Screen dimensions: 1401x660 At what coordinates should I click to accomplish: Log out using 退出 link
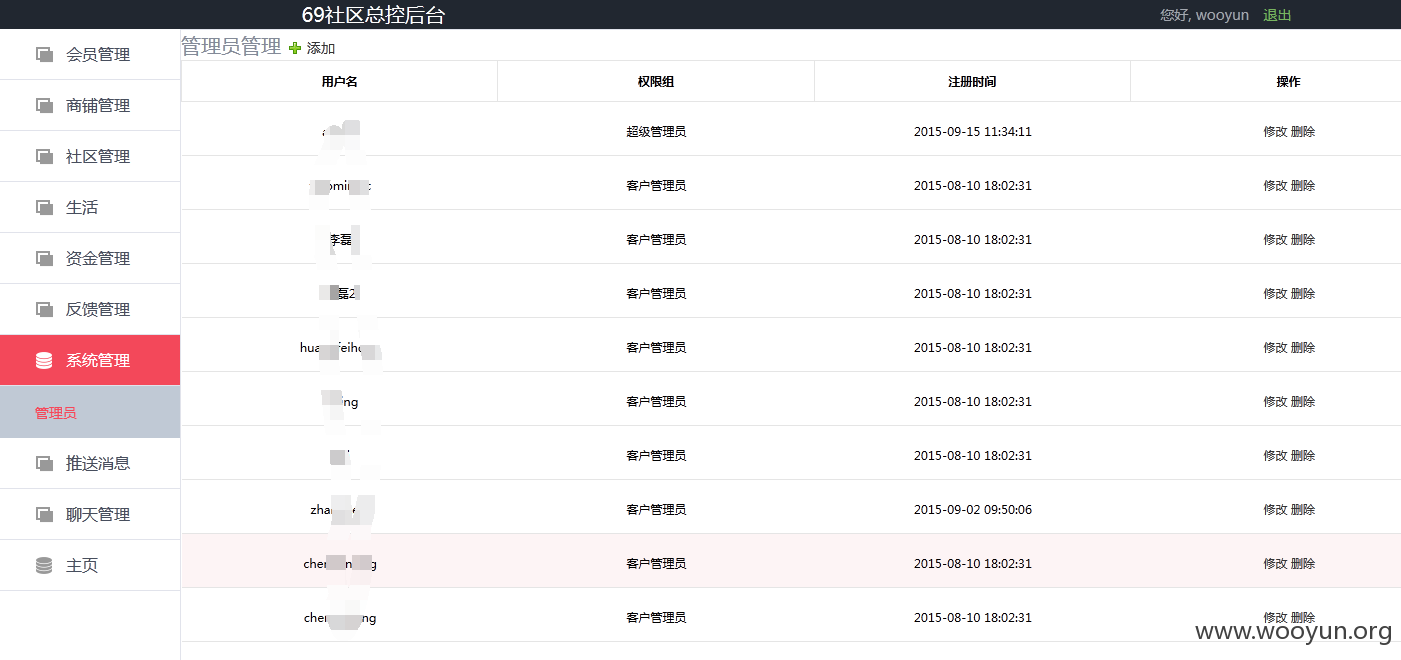tap(1277, 15)
